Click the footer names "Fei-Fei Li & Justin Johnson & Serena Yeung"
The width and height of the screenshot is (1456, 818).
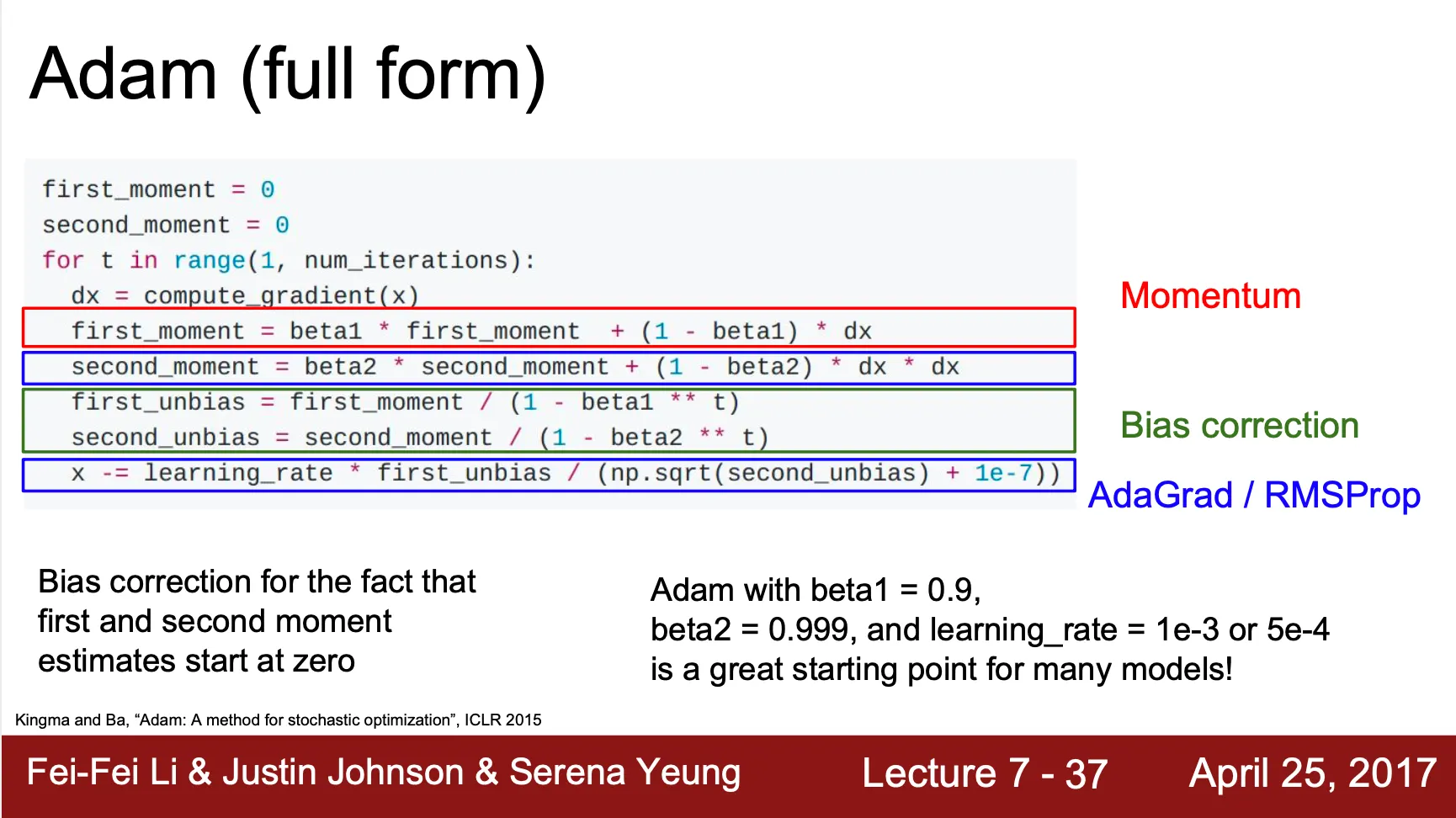[384, 773]
